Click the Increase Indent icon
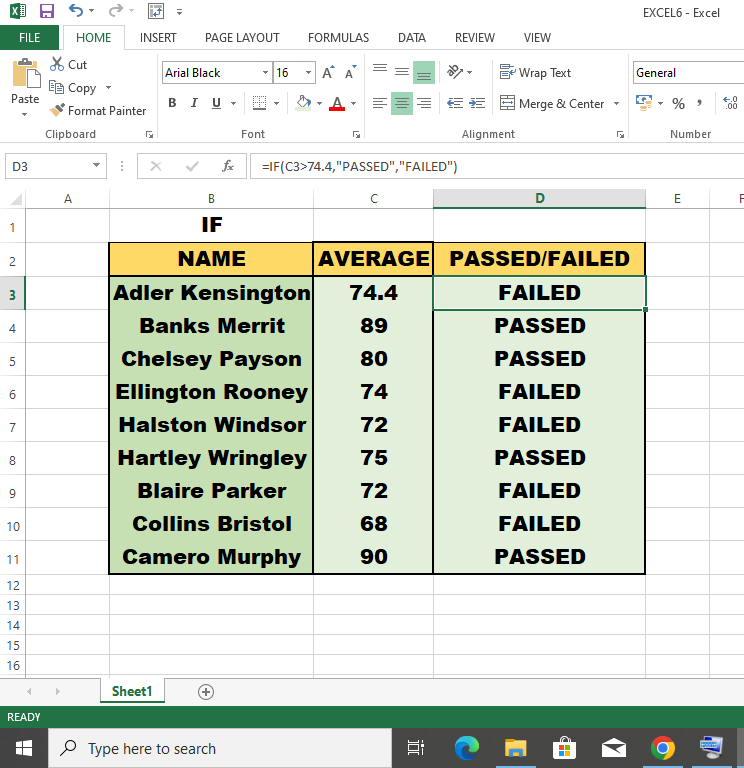The width and height of the screenshot is (744, 768). pyautogui.click(x=477, y=103)
